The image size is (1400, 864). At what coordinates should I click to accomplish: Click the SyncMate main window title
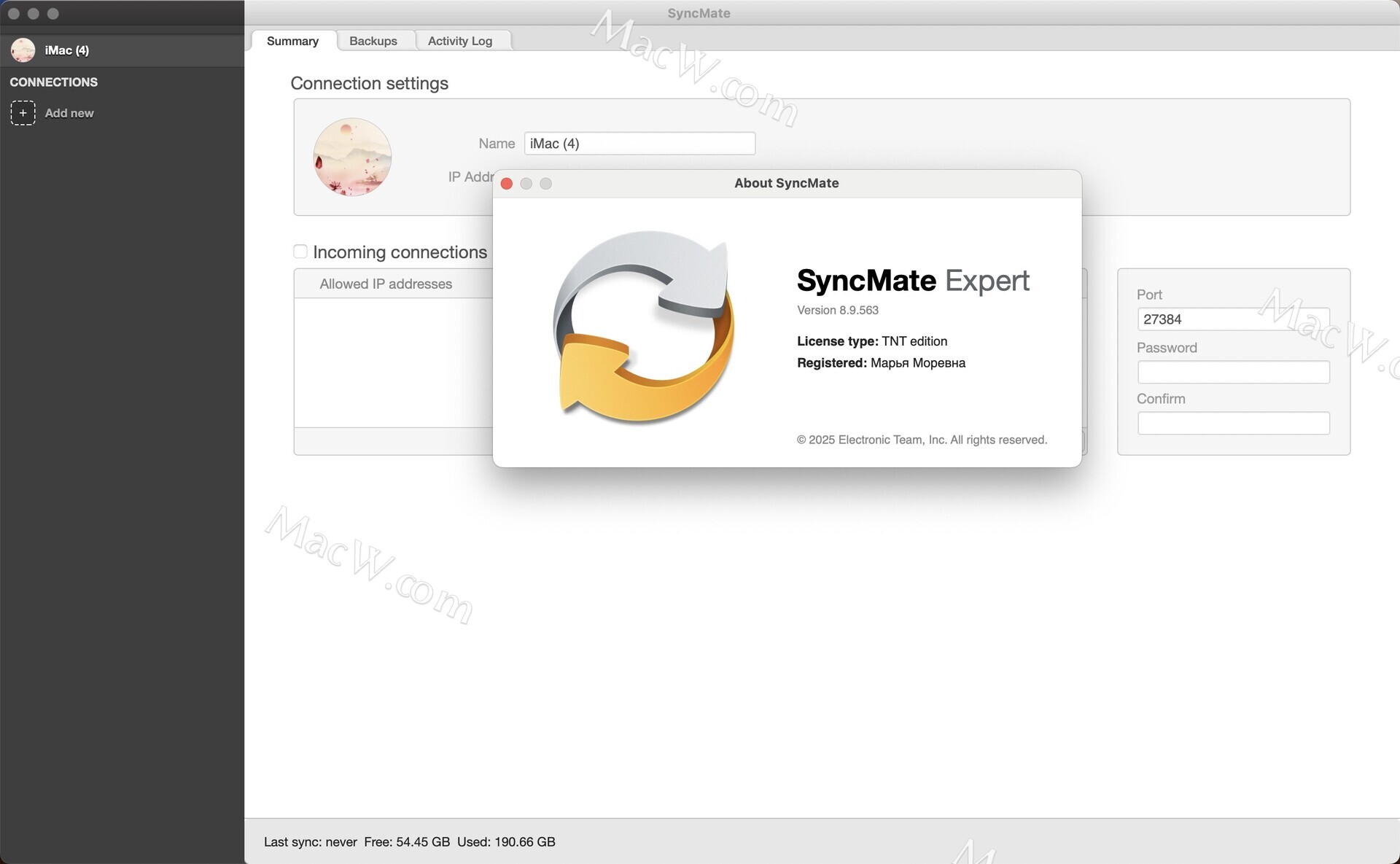click(x=699, y=13)
